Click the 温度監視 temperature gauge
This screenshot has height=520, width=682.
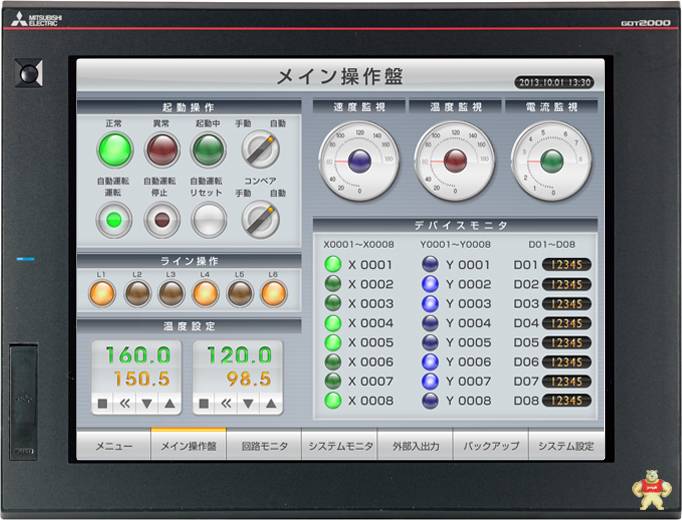click(x=455, y=161)
